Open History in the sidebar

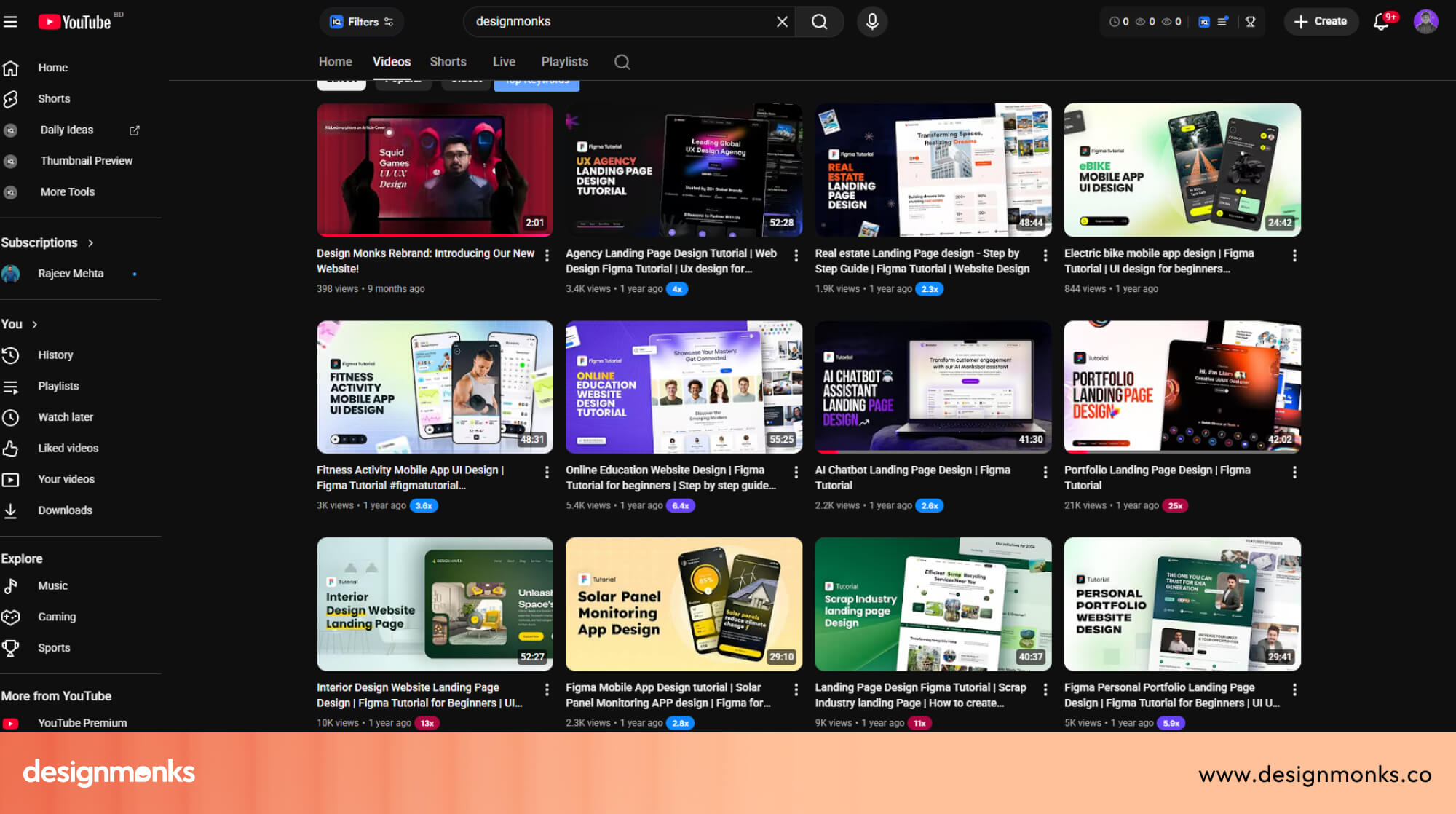[55, 355]
